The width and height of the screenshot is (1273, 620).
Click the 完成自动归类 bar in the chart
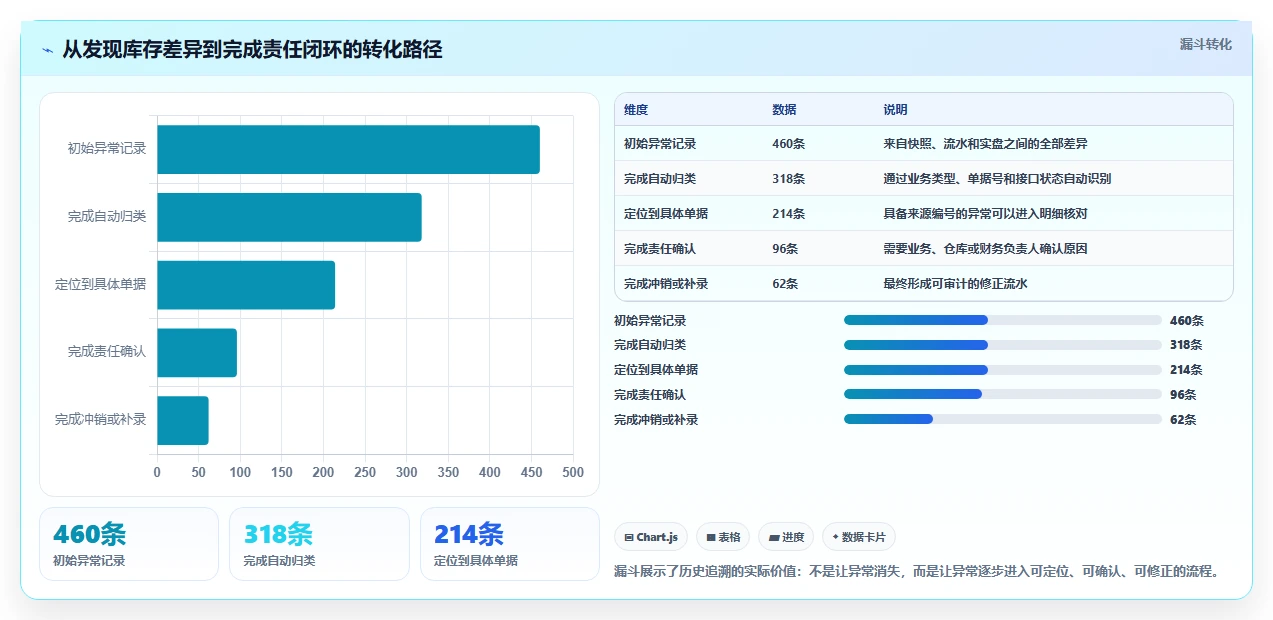click(289, 217)
